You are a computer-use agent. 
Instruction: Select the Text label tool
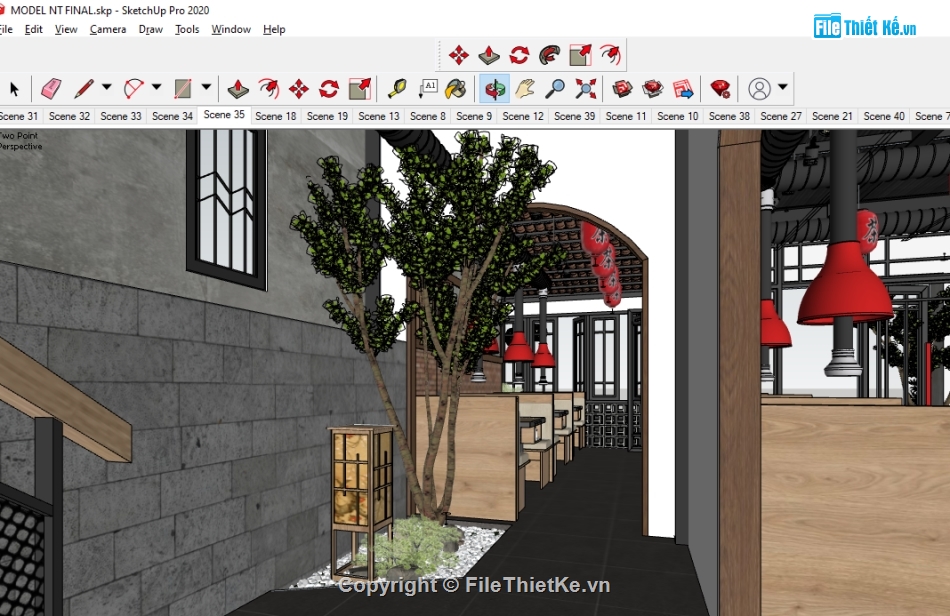tap(428, 89)
